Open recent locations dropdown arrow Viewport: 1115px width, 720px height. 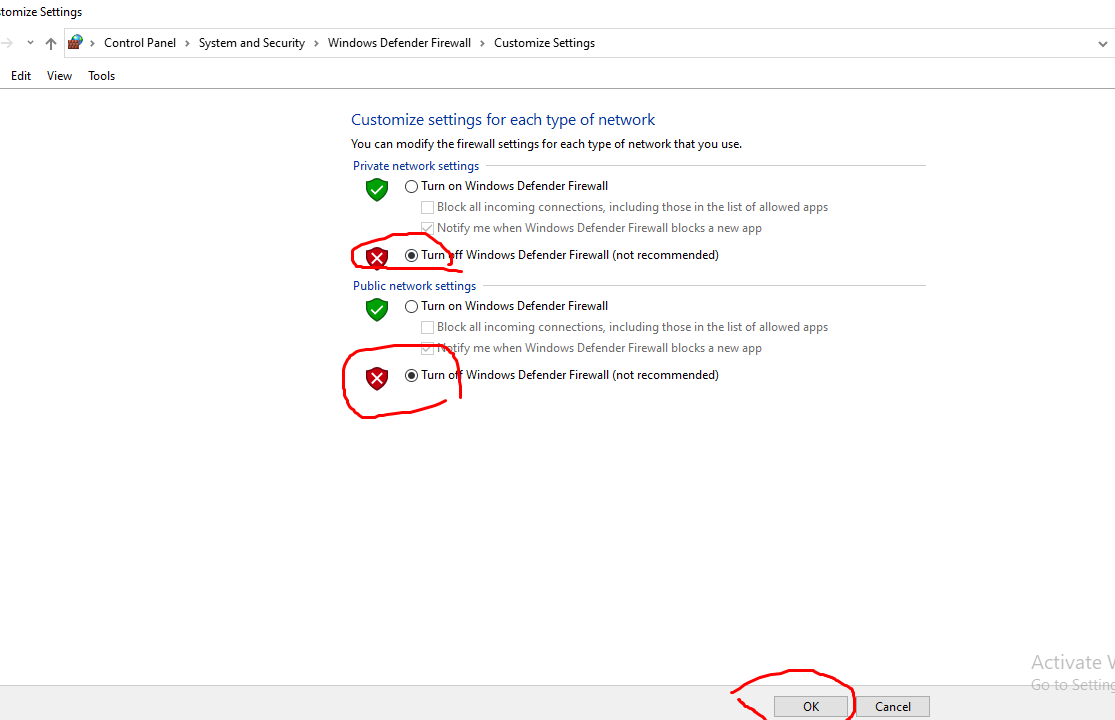(30, 43)
